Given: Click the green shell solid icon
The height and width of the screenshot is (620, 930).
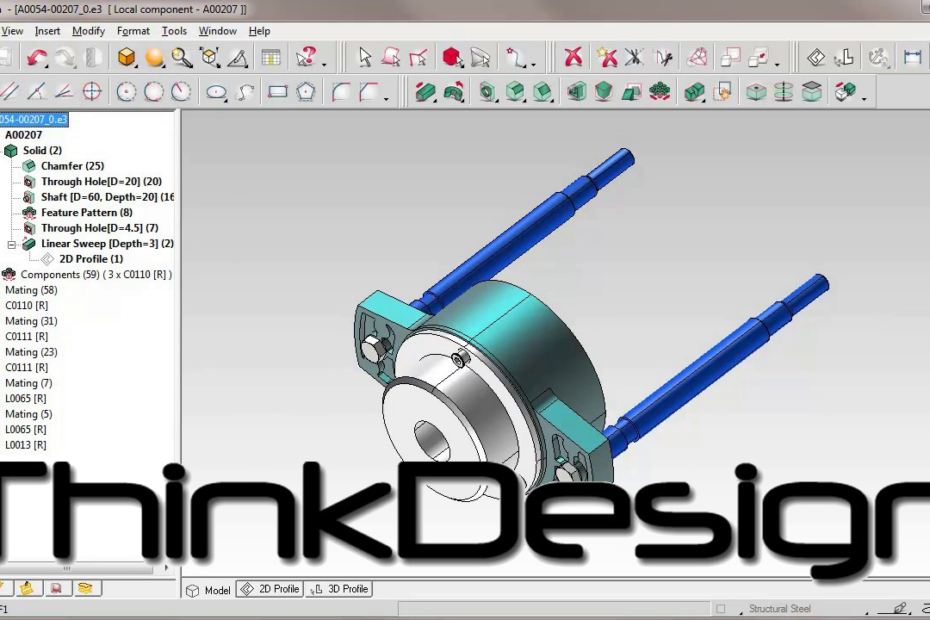Looking at the screenshot, I should (576, 91).
